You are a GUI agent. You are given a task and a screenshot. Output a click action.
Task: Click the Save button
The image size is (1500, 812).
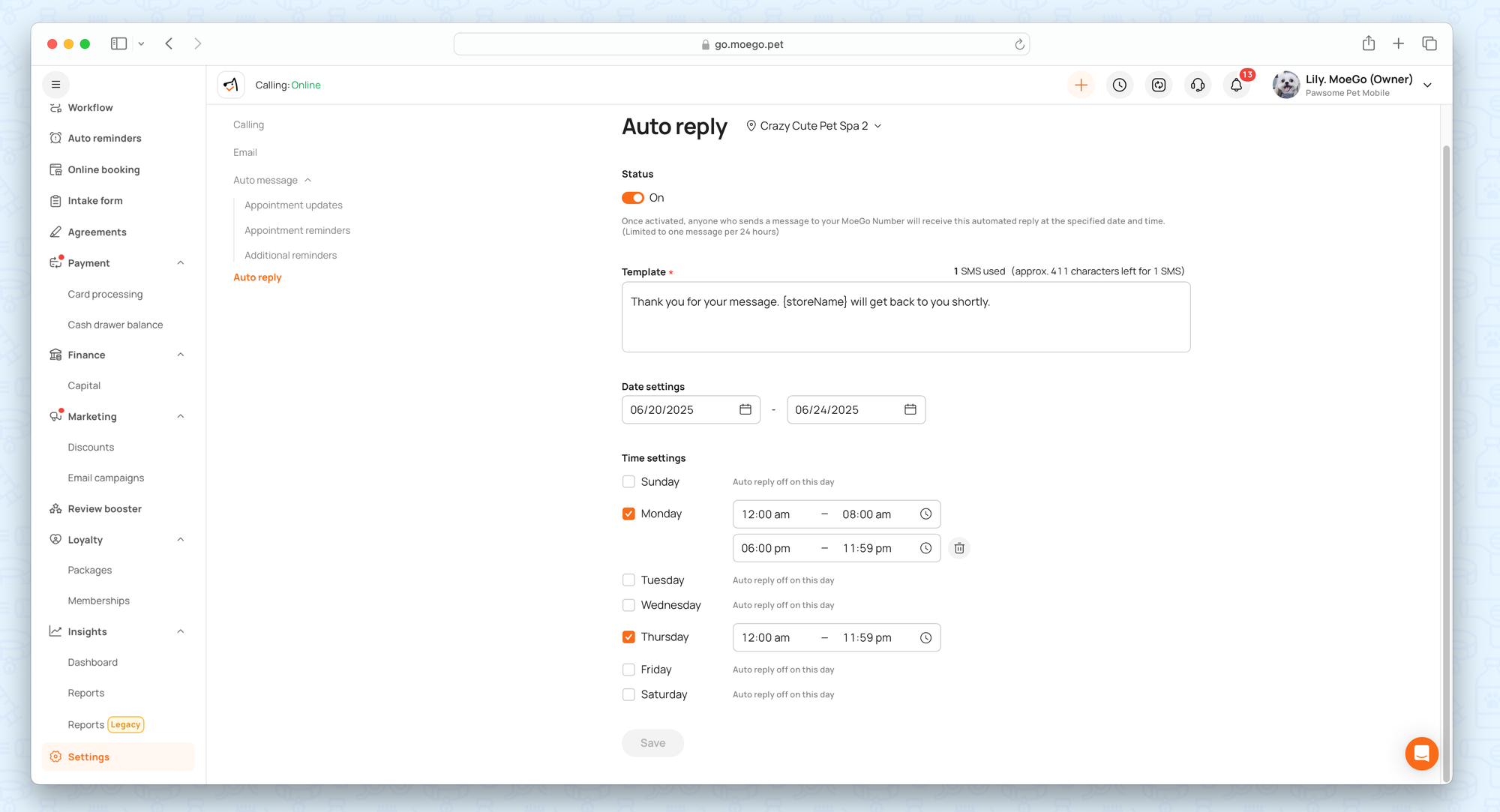[652, 743]
